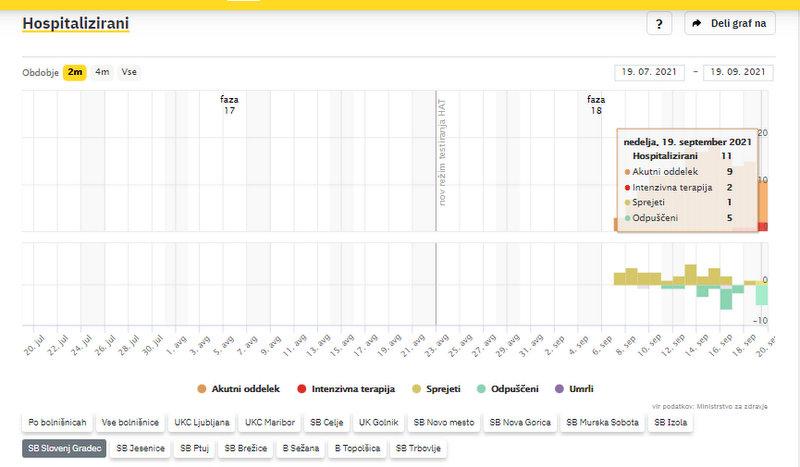Select the 4m period option

pos(102,72)
